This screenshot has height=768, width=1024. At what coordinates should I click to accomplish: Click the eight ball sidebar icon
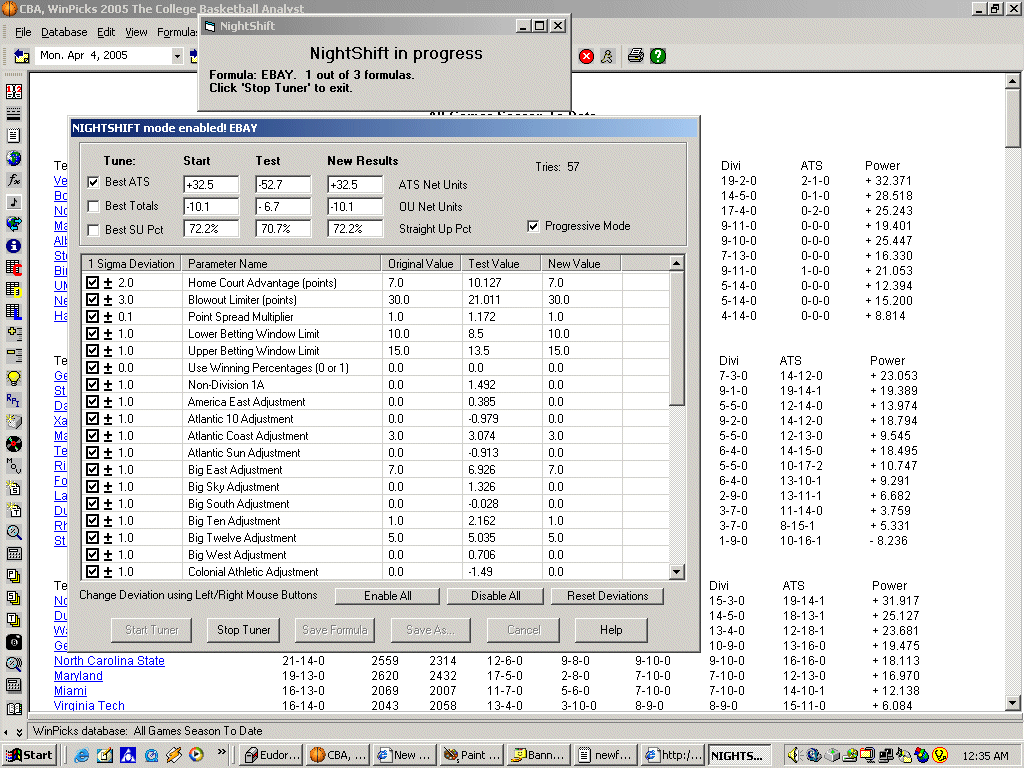pos(14,642)
